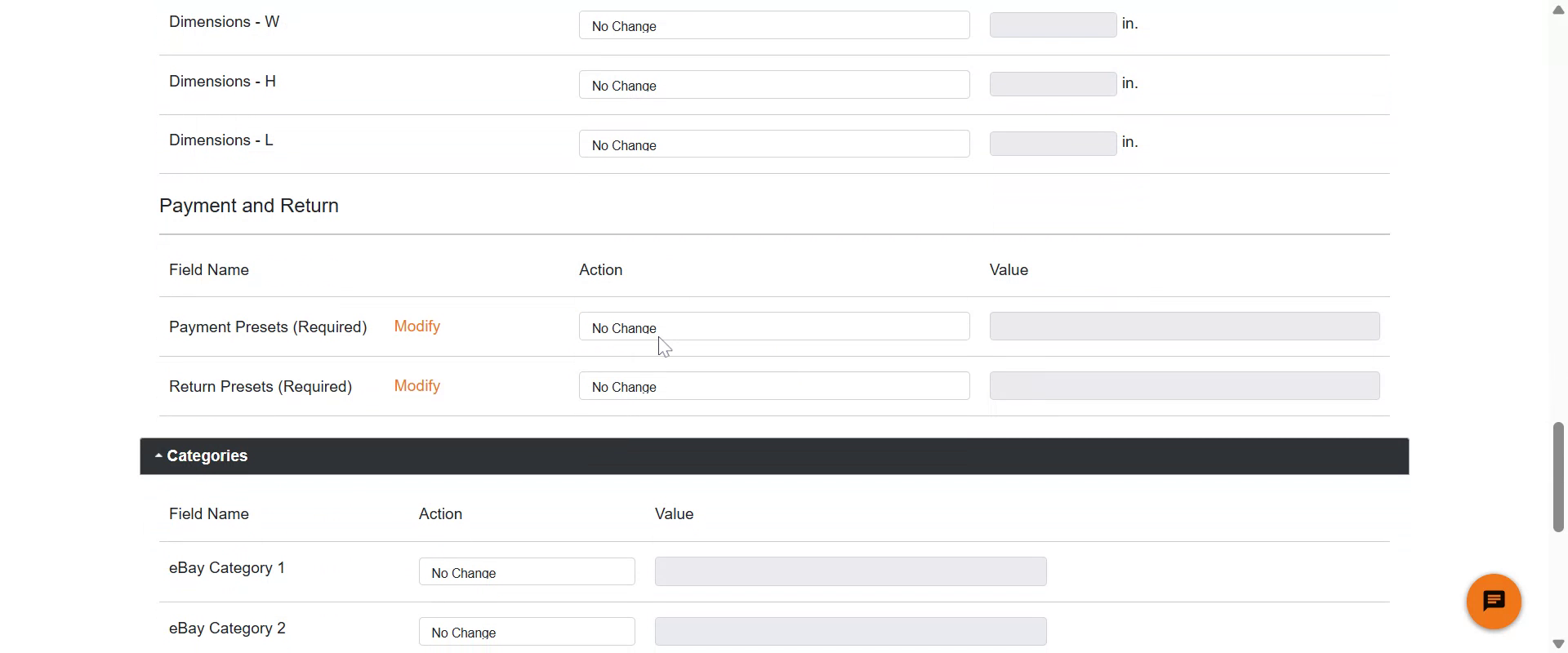This screenshot has height=653, width=1568.
Task: Click the Dimensions - L value field
Action: (x=1052, y=144)
